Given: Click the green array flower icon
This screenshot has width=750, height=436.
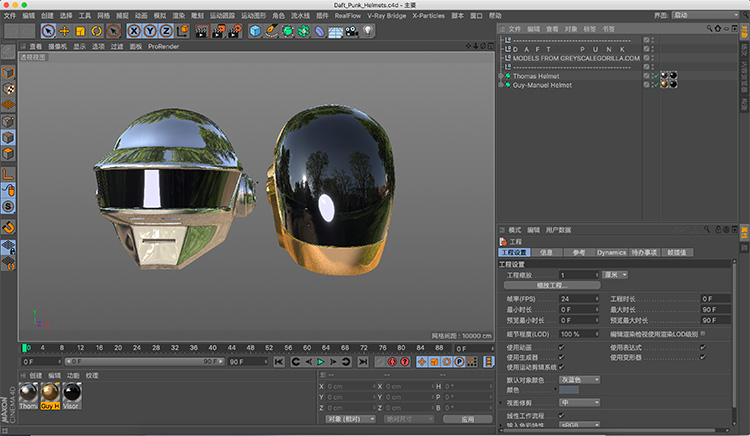Looking at the screenshot, I should 304,31.
